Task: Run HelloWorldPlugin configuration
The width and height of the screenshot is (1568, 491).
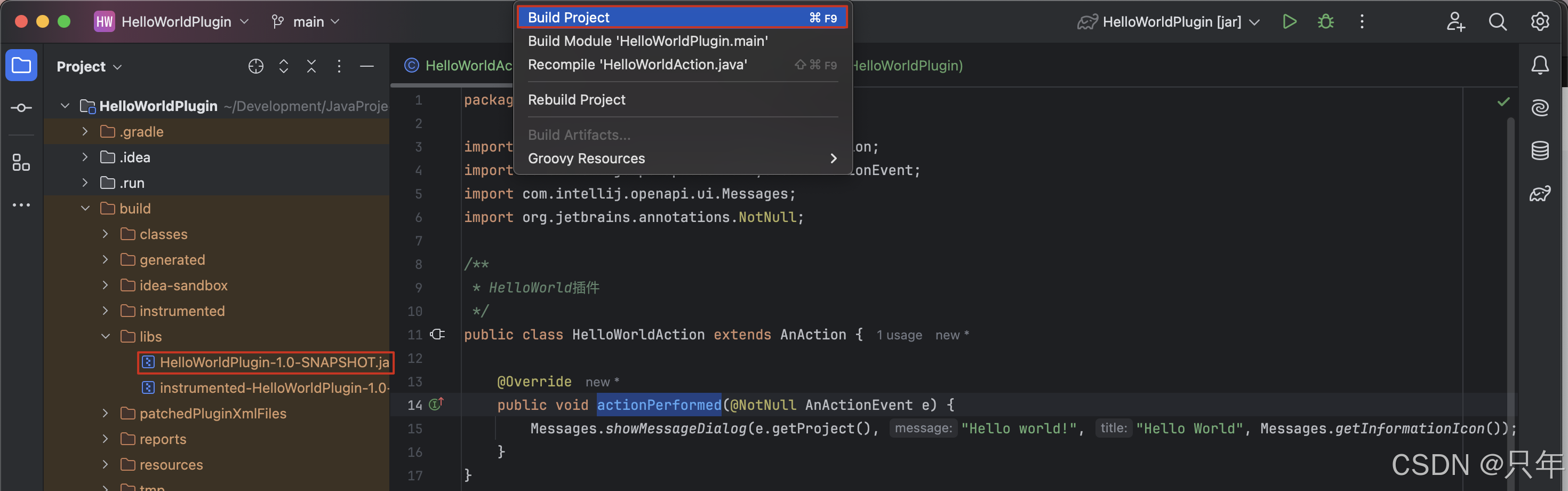Action: tap(1289, 22)
